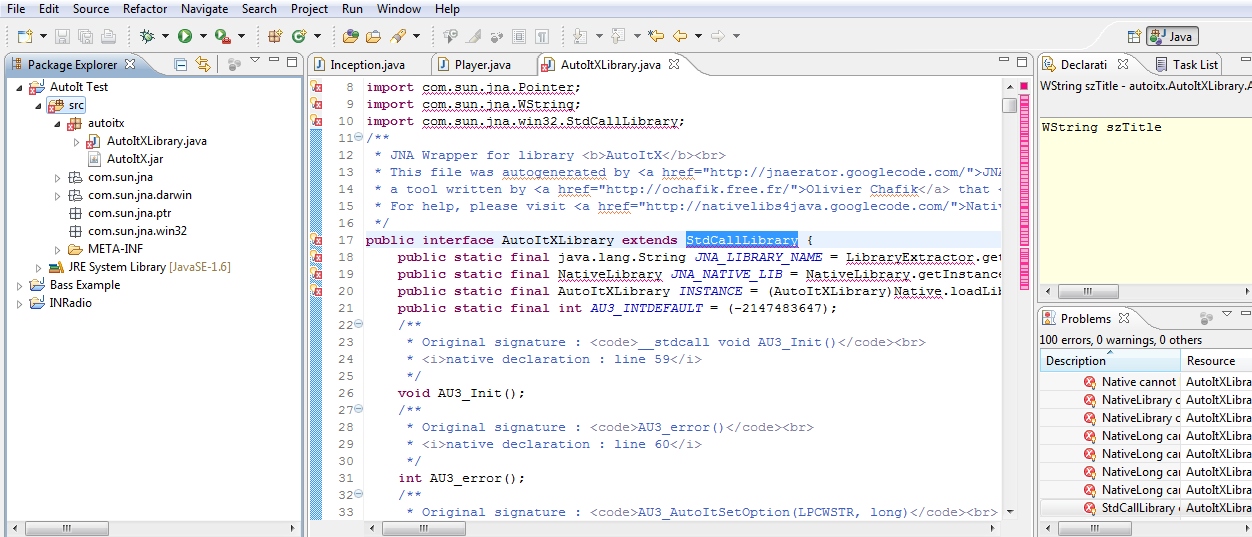Click the Declaration view horizontal scrollbar
This screenshot has width=1252, height=537.
pos(1088,292)
